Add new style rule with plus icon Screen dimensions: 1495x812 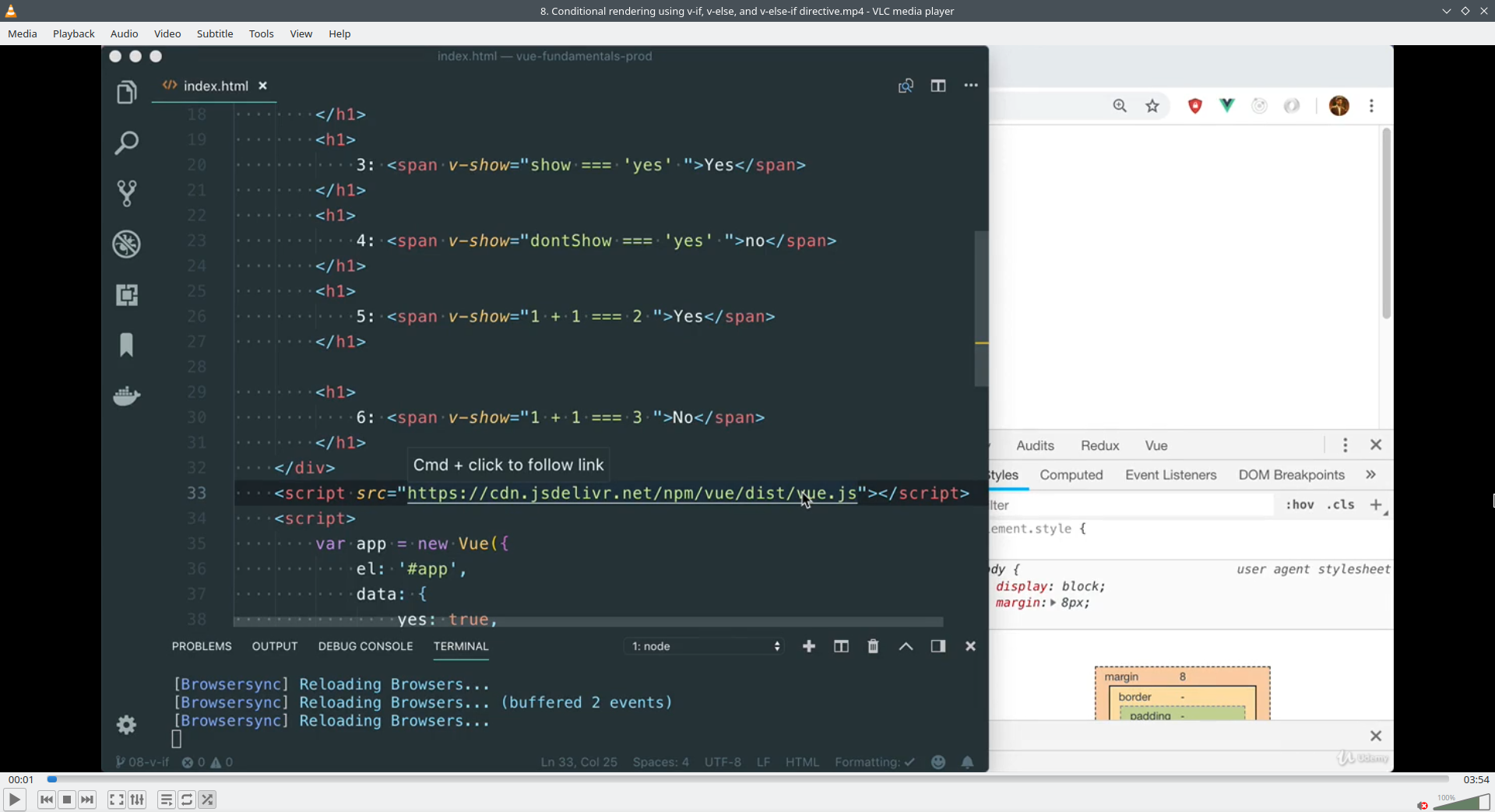pyautogui.click(x=1376, y=504)
